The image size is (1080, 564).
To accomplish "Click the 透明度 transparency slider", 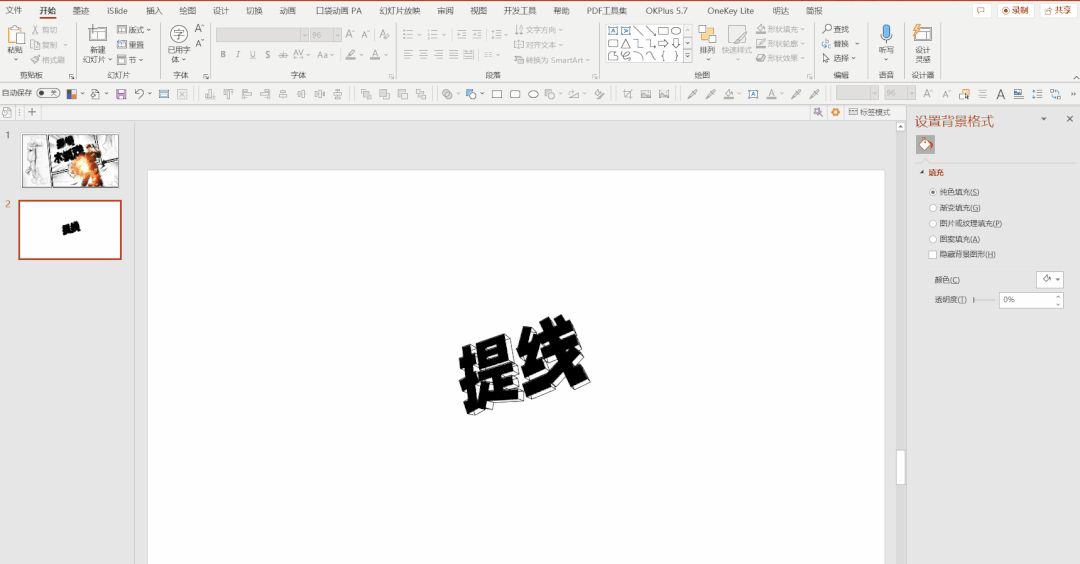I will coord(984,300).
